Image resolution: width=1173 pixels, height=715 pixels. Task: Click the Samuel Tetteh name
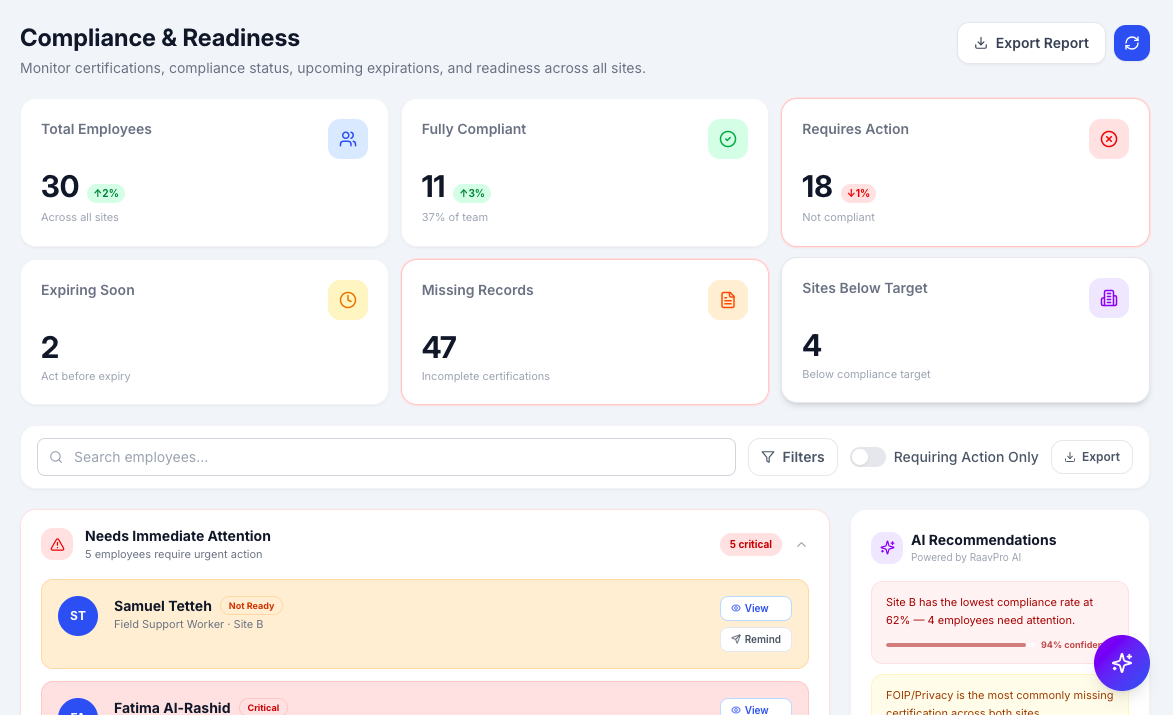(163, 606)
